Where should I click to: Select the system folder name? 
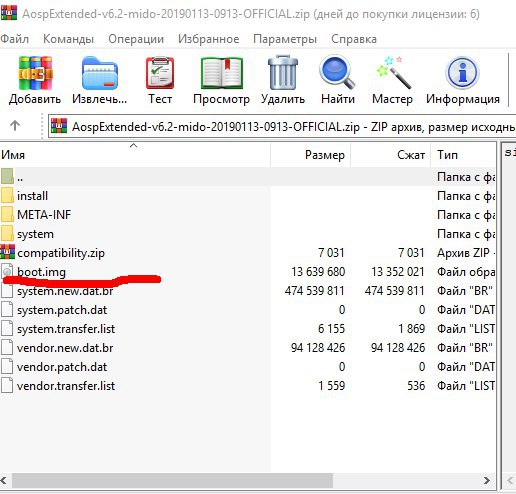[35, 234]
